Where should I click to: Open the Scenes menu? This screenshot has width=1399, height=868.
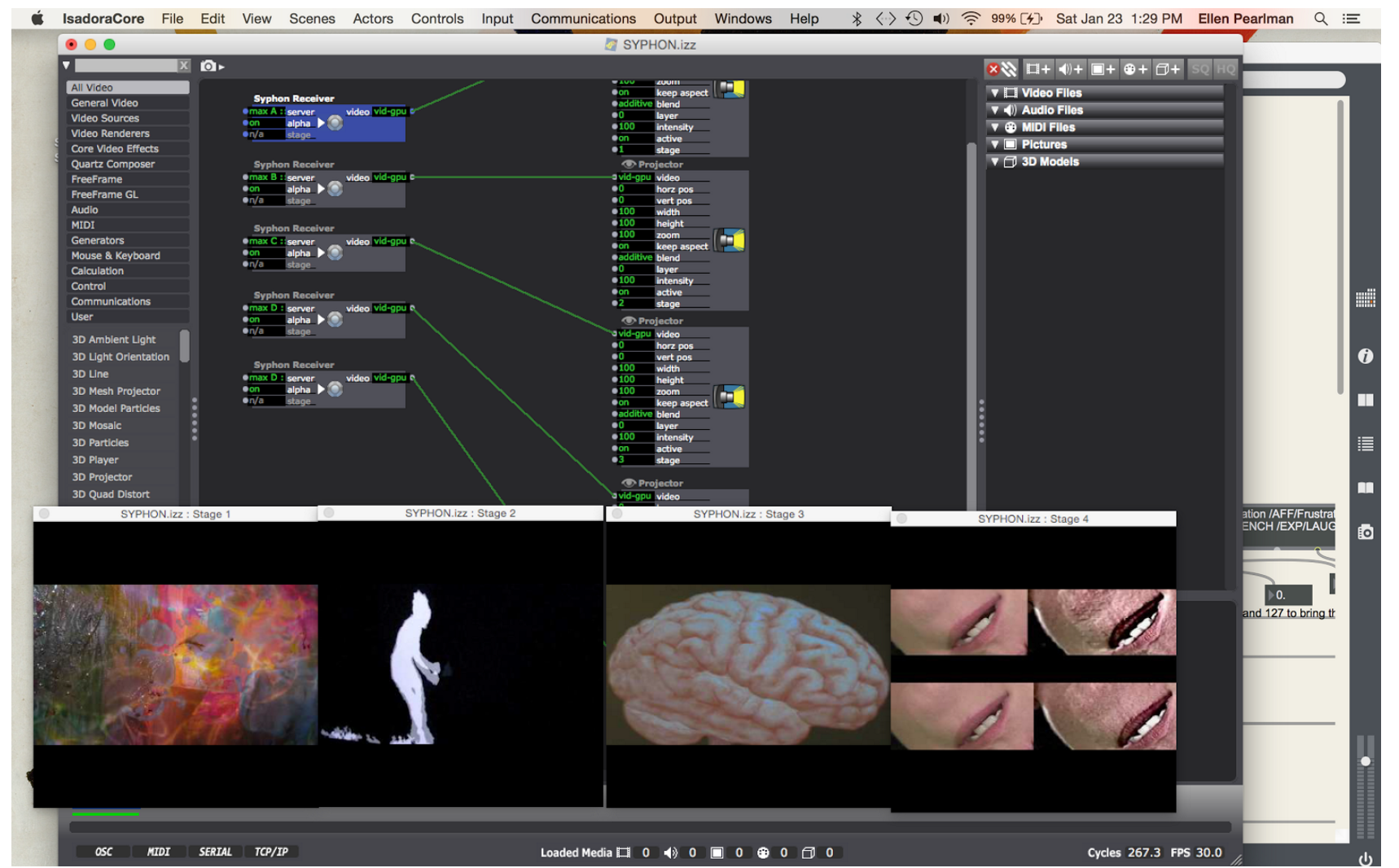coord(312,18)
